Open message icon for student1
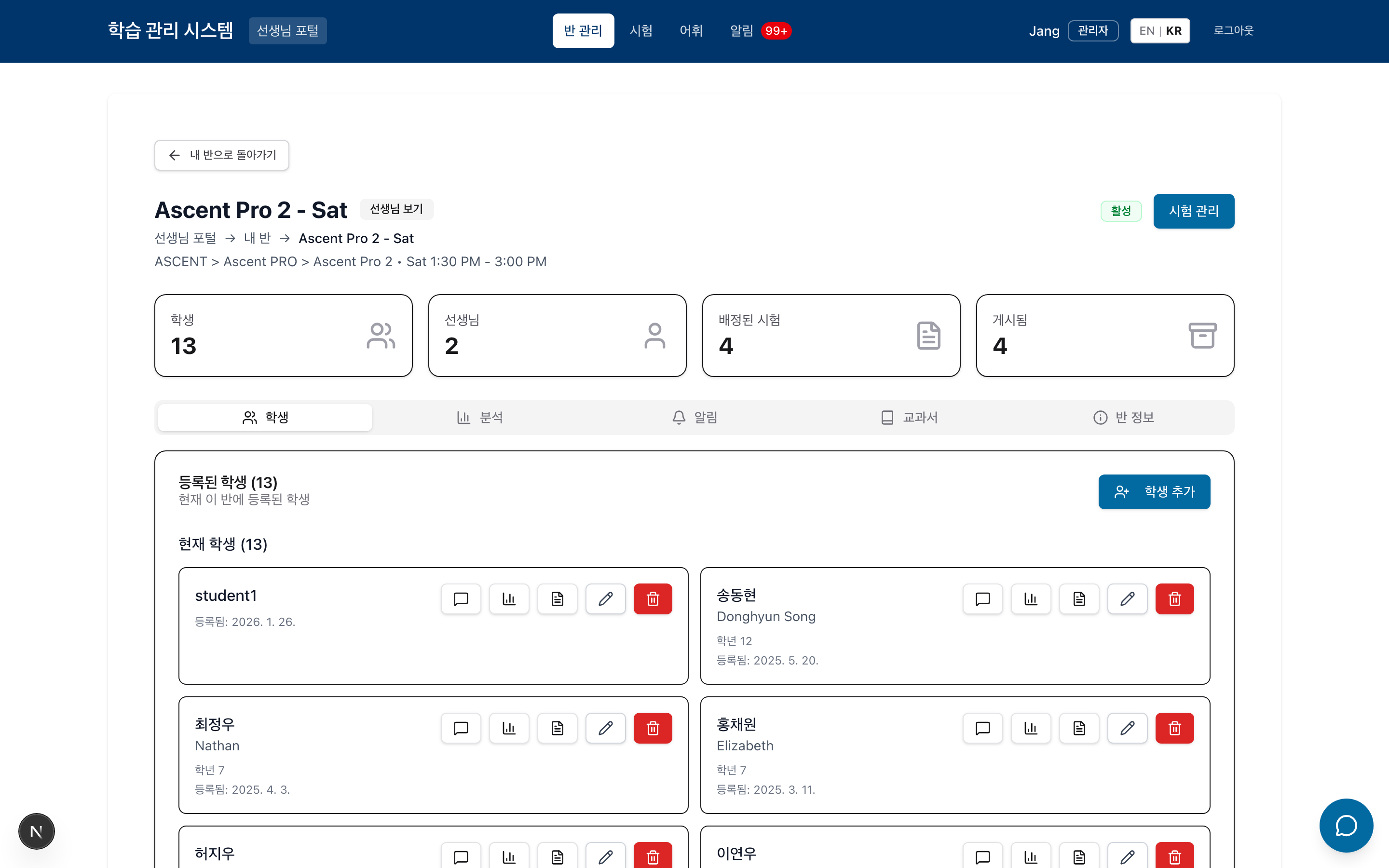Viewport: 1389px width, 868px height. click(x=460, y=599)
